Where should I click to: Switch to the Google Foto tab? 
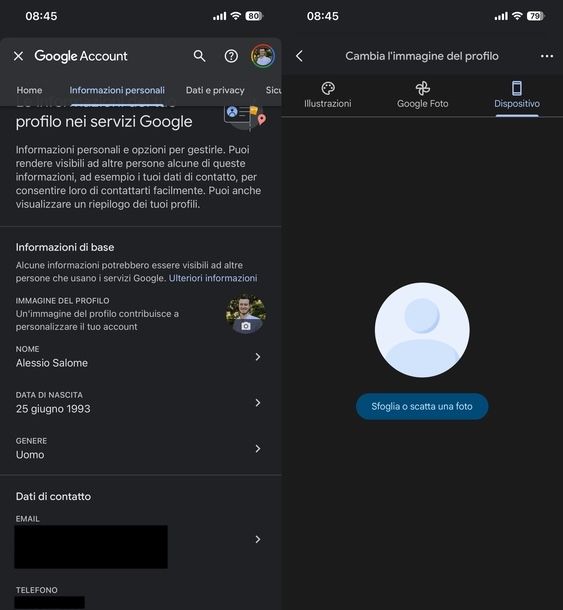423,95
